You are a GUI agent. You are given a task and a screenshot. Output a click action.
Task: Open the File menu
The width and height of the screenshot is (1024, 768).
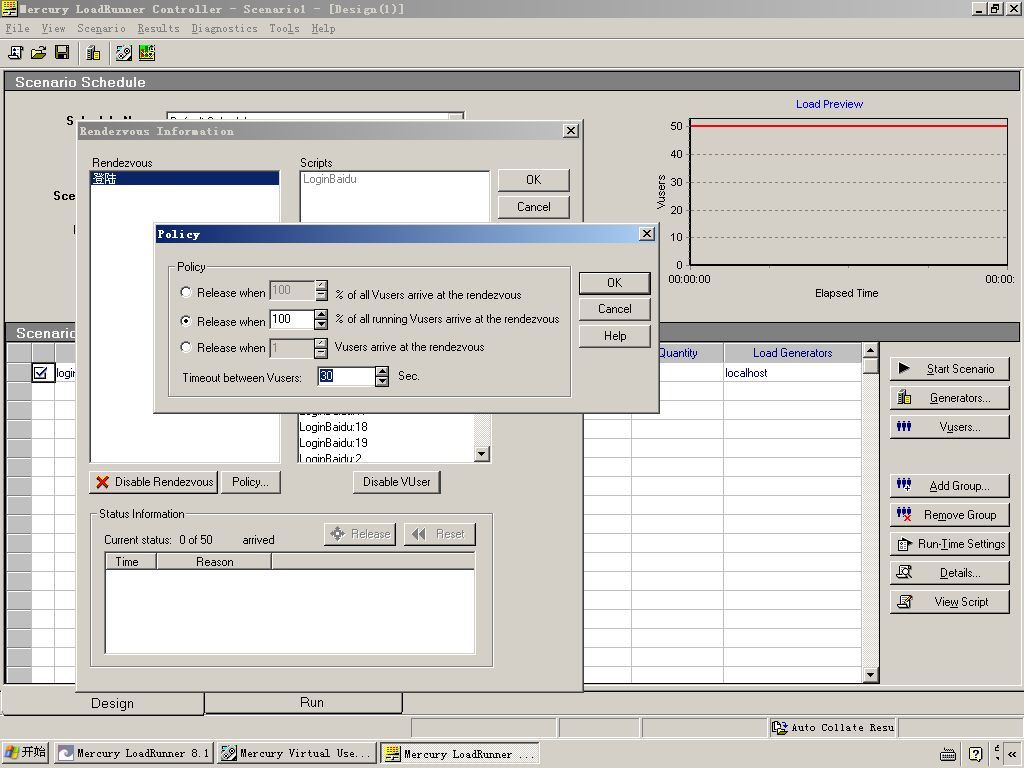point(18,29)
